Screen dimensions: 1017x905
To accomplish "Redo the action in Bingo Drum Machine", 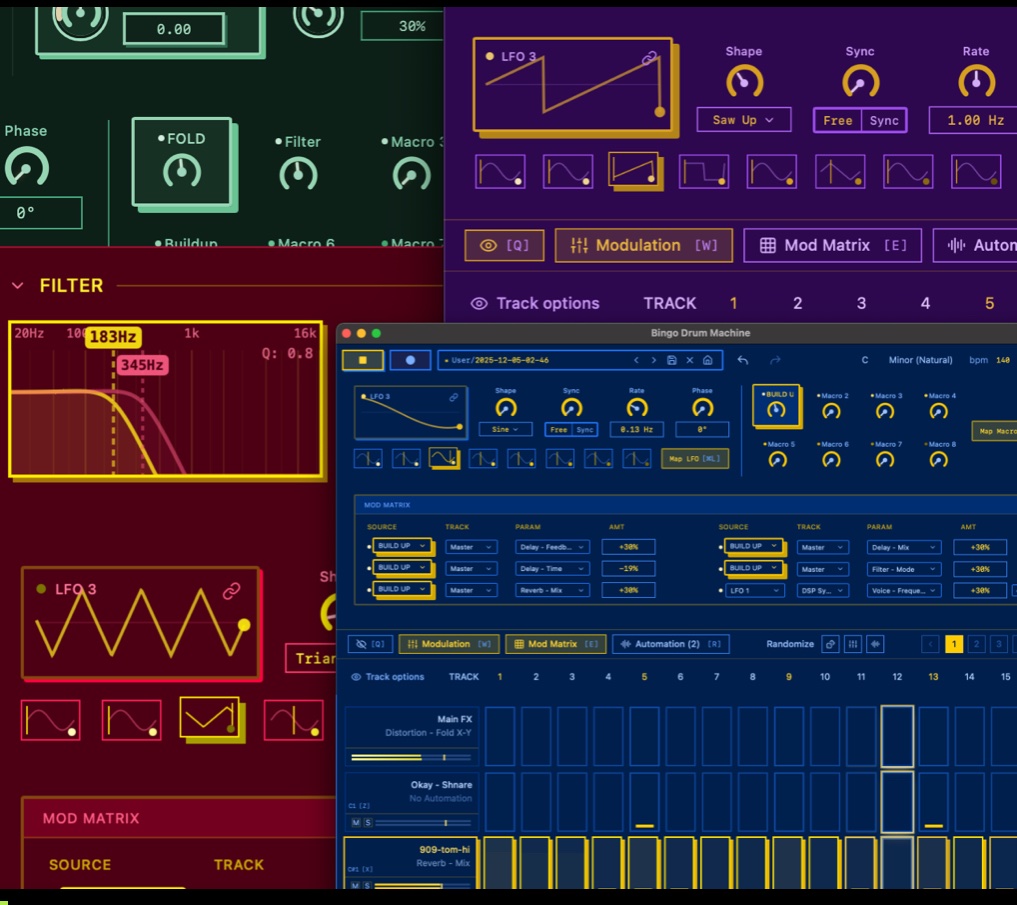I will coord(775,360).
